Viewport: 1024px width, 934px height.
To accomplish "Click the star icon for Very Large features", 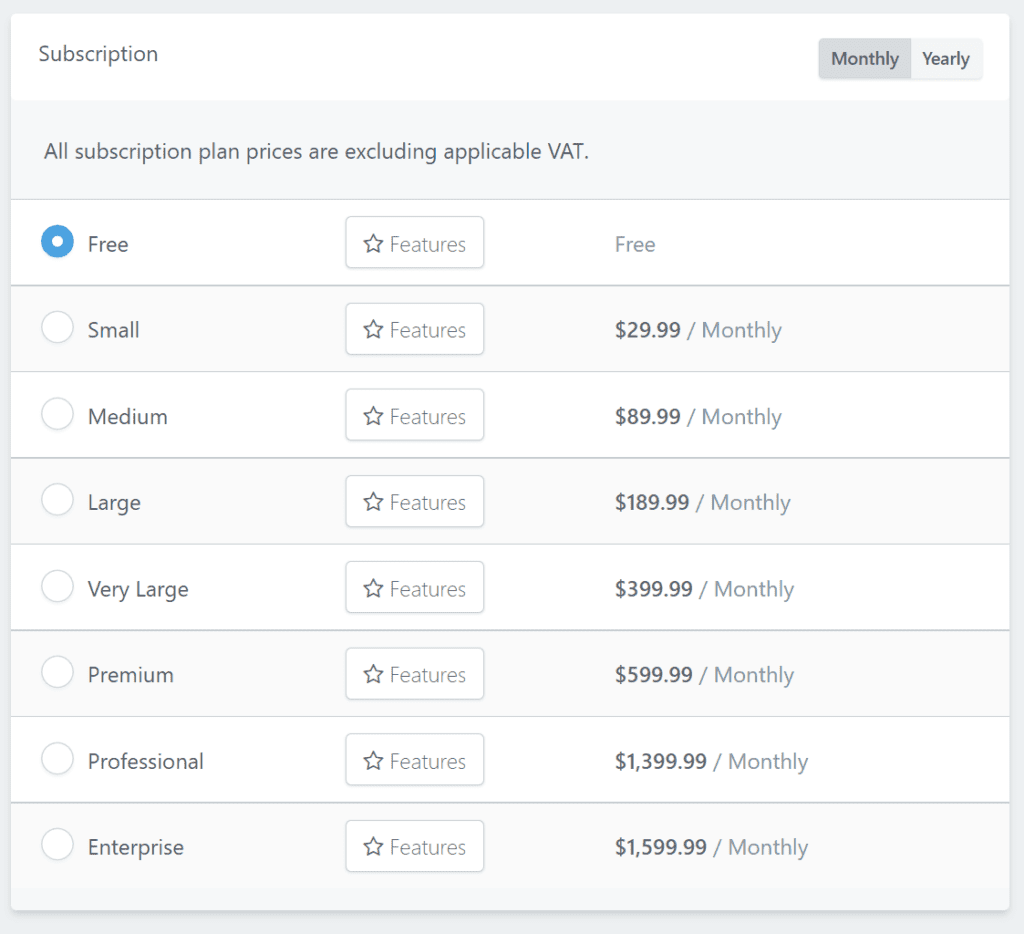I will (374, 587).
